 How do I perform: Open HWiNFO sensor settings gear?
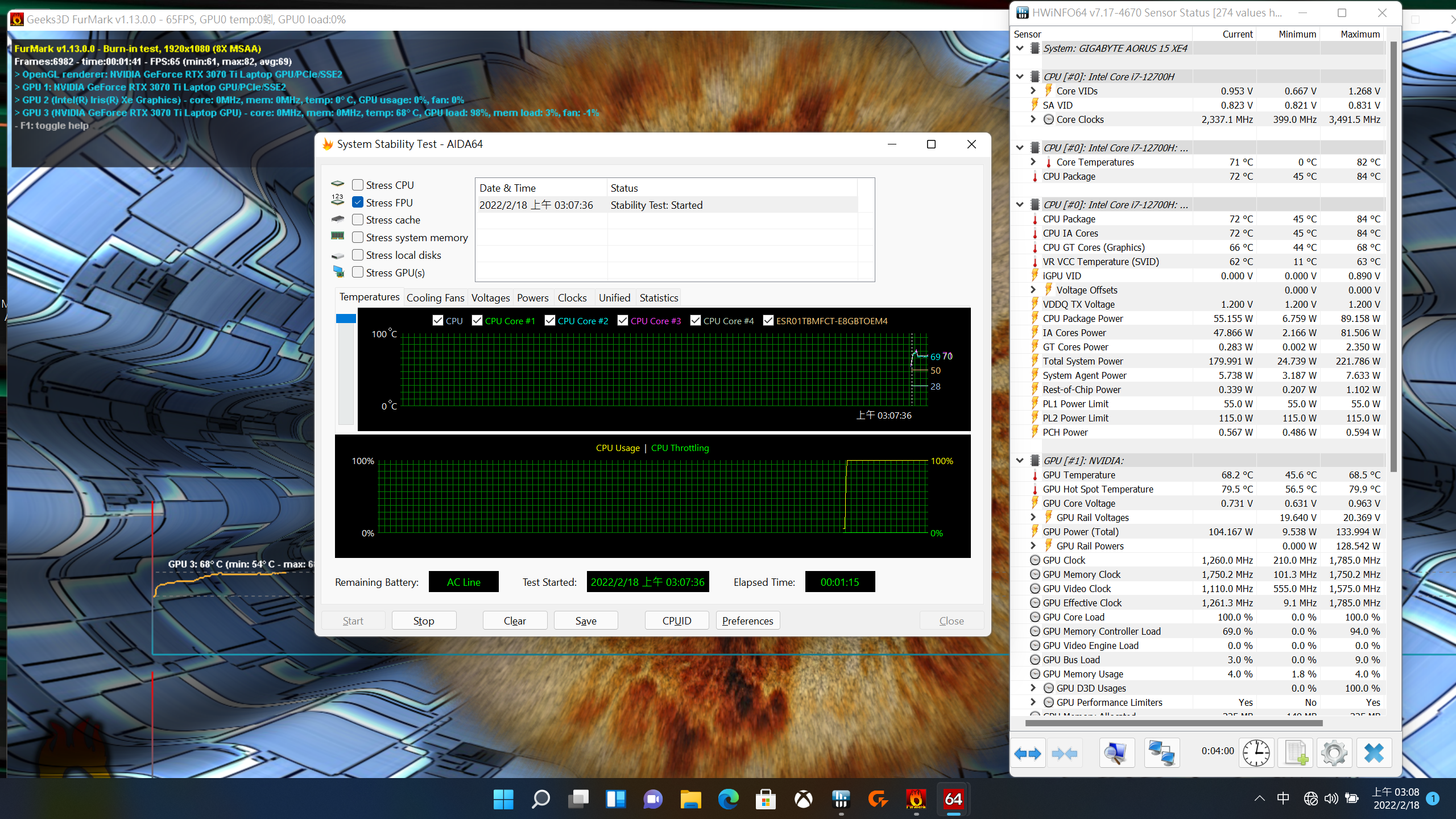pos(1334,754)
